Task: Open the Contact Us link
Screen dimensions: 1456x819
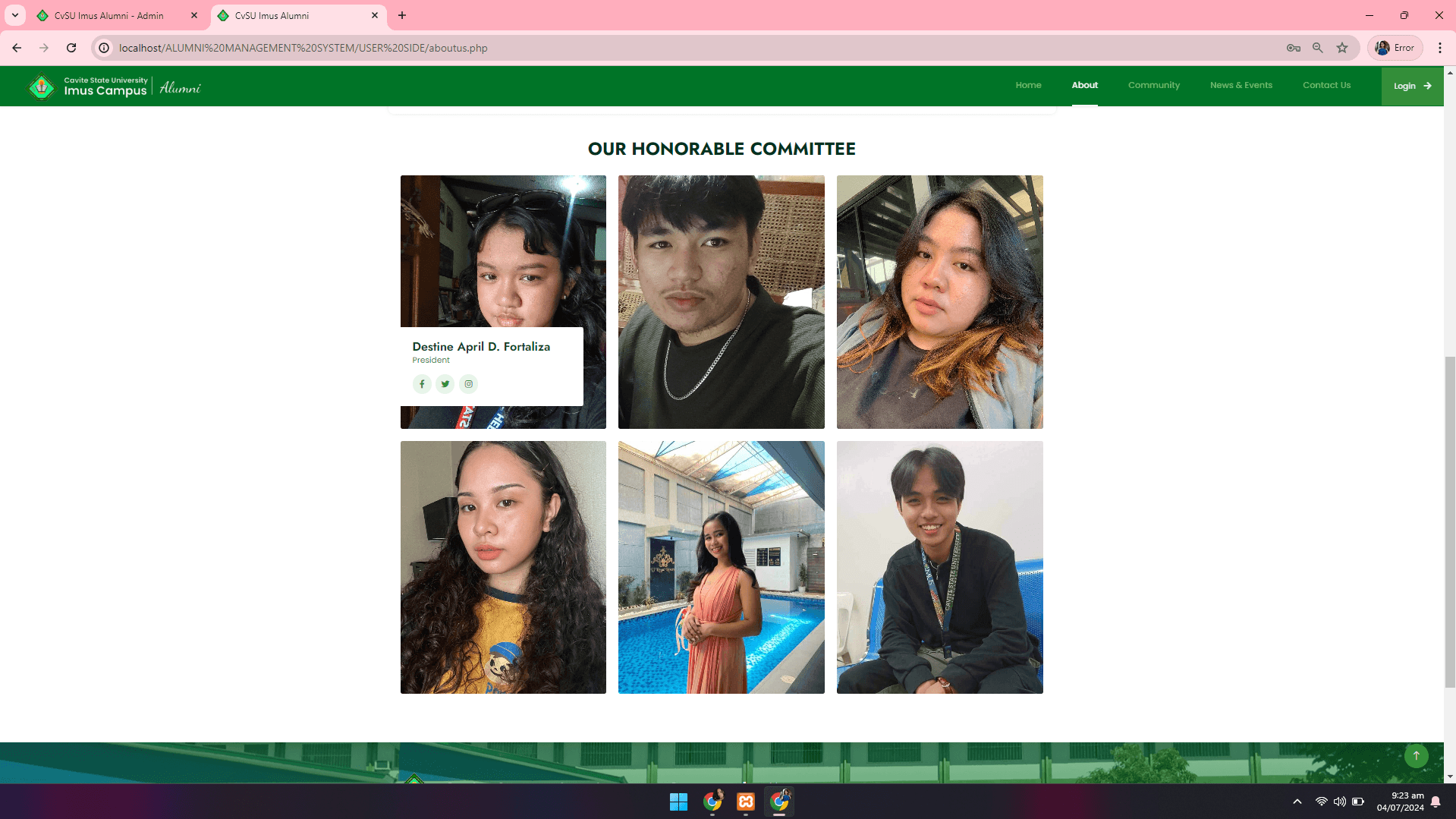Action: (x=1326, y=85)
